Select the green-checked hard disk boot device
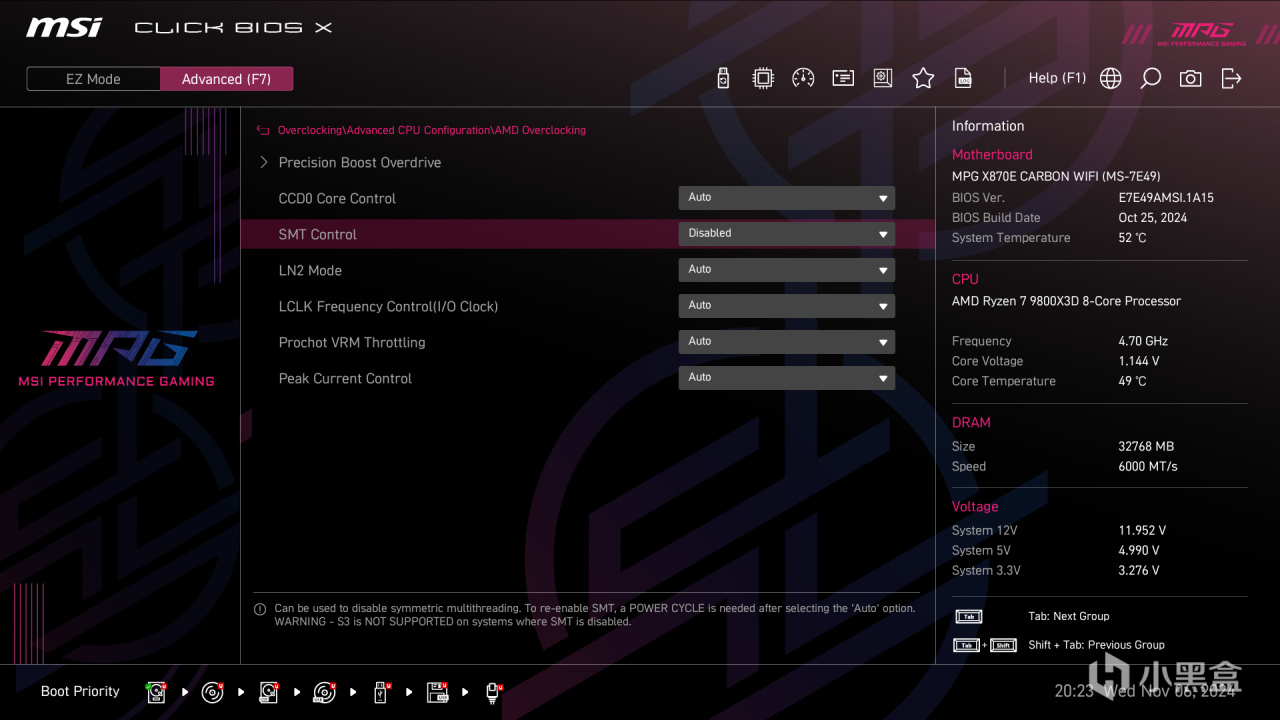The image size is (1280, 720). (156, 692)
